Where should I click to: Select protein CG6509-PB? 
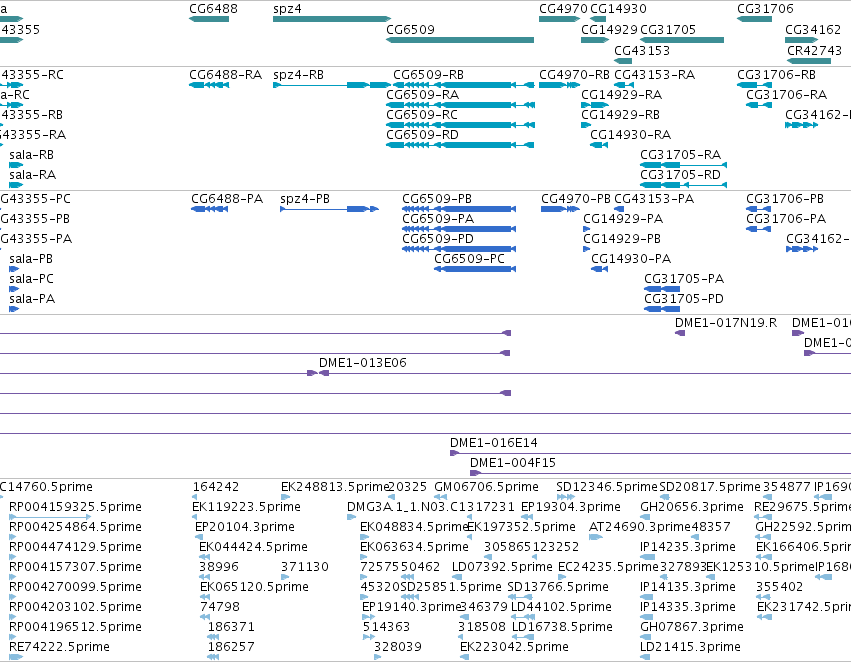pos(437,199)
